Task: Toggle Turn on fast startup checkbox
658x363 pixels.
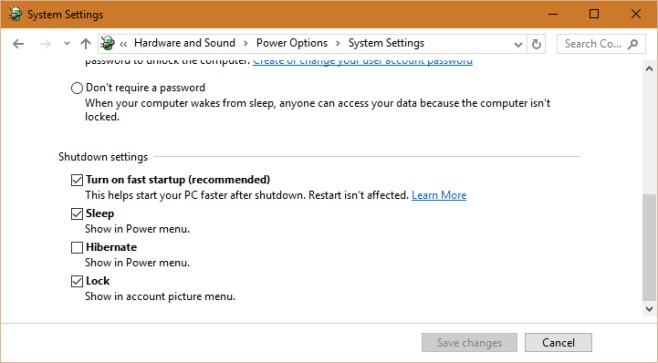Action: coord(77,180)
